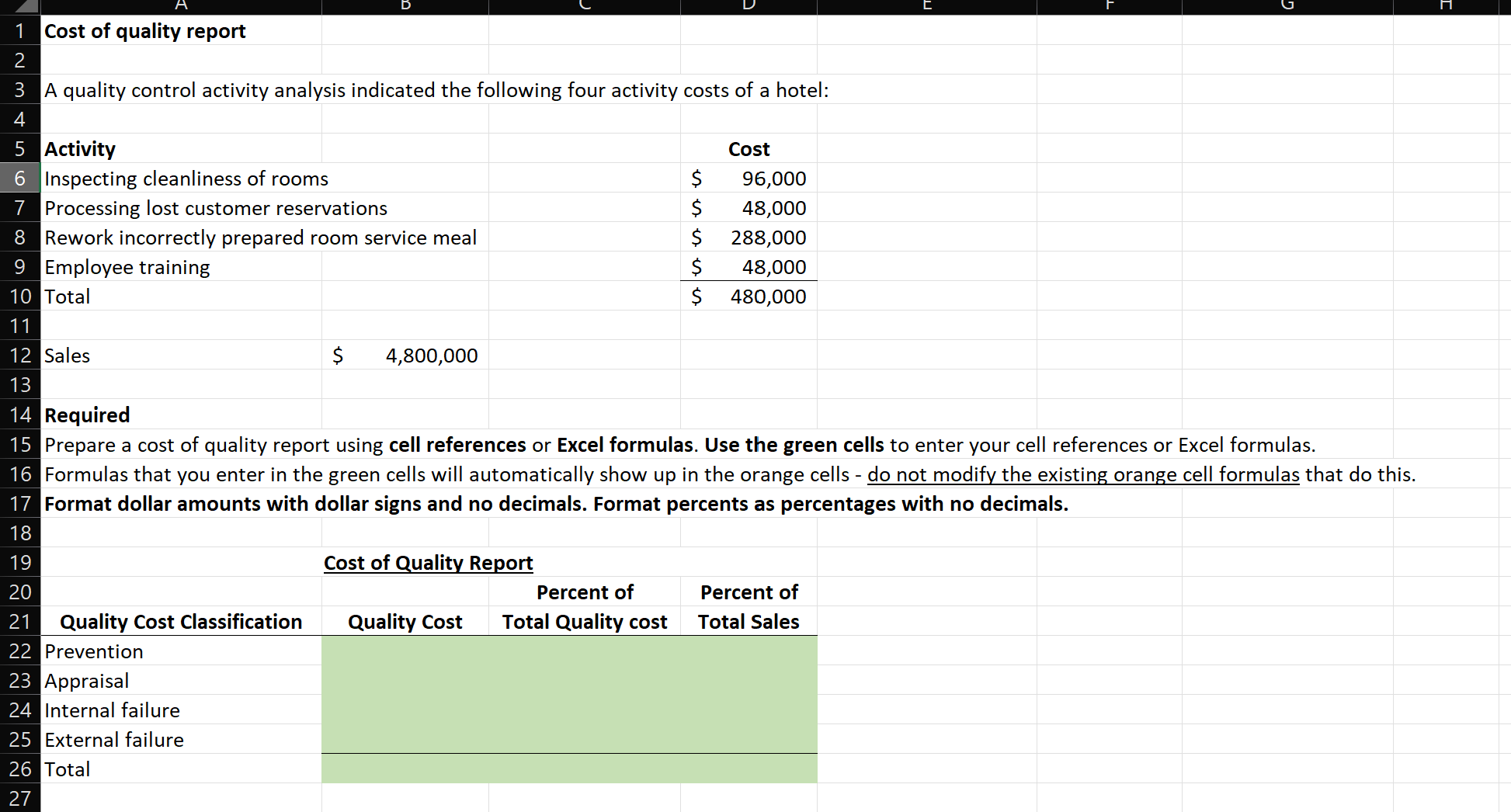Select the Sales amount cell showing 4,800,000
This screenshot has width=1511, height=812.
tap(404, 355)
